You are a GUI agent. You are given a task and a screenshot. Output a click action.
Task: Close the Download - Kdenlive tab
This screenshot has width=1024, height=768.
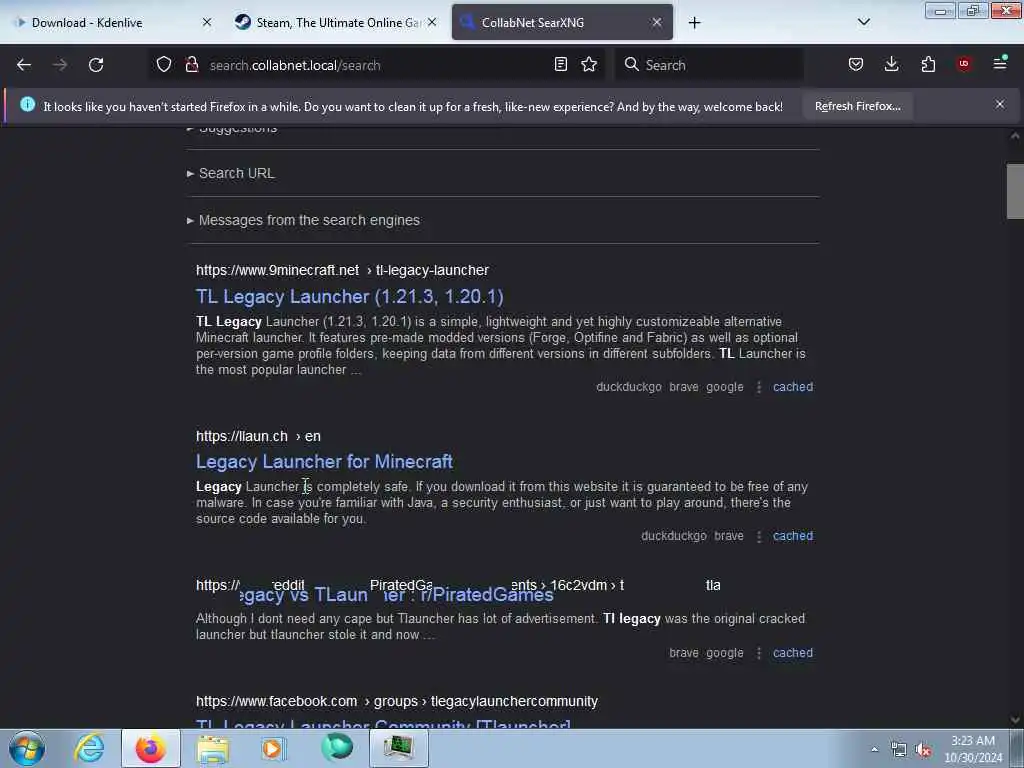point(207,22)
